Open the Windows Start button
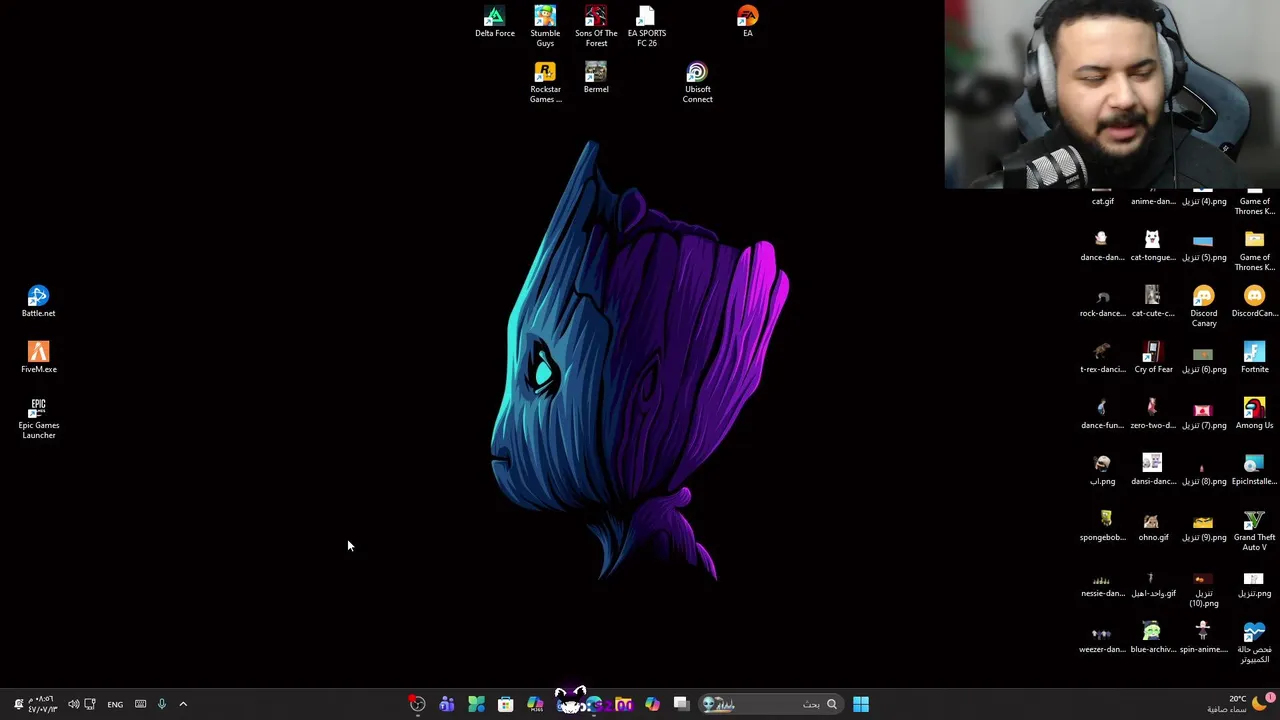 [x=861, y=704]
